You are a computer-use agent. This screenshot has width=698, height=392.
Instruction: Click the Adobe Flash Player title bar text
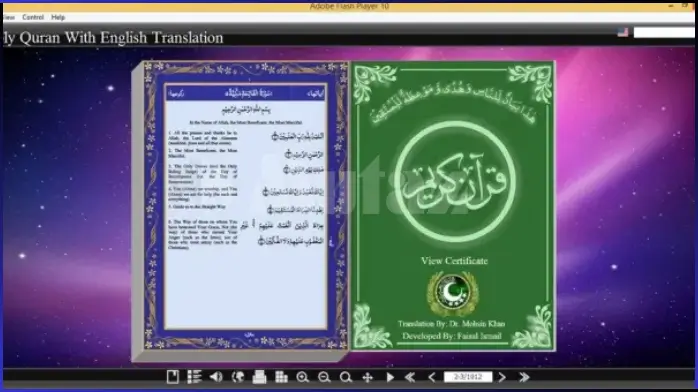tap(349, 6)
